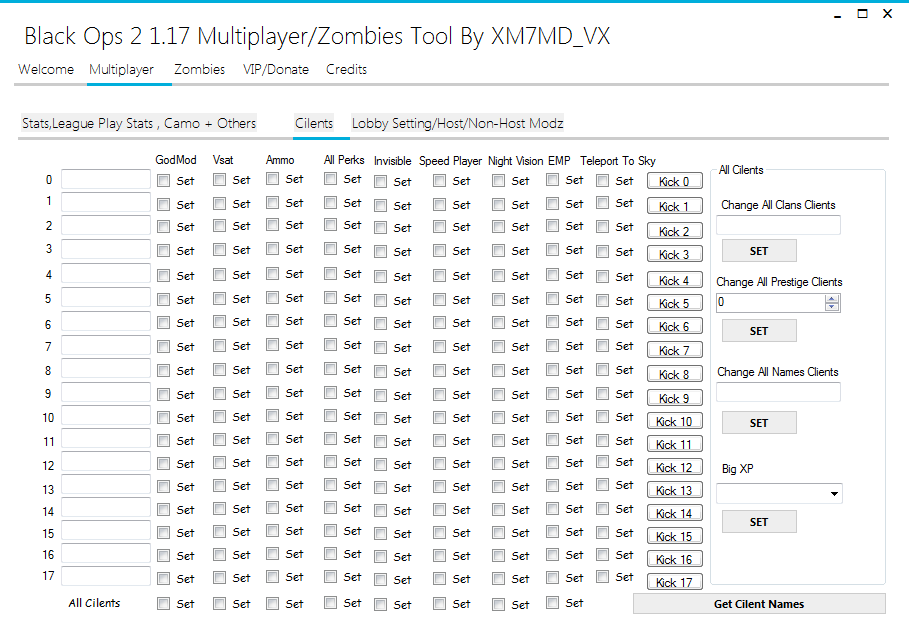Enable Invisible for client 9
The image size is (909, 621).
380,396
